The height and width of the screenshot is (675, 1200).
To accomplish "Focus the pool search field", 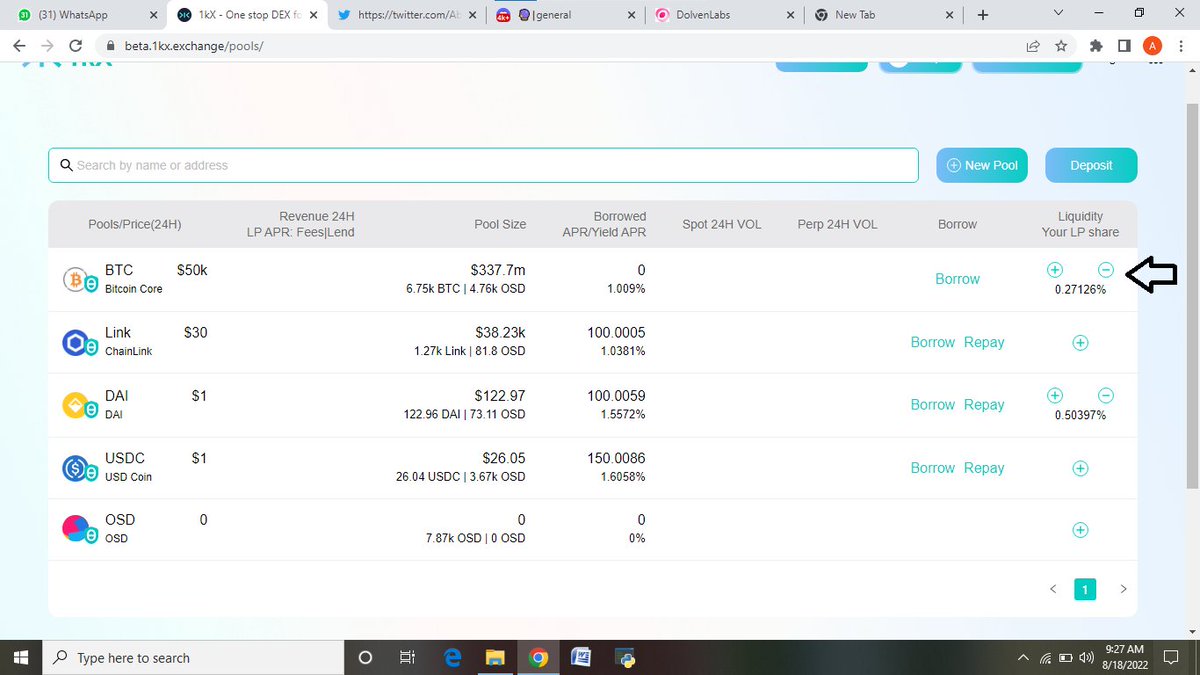I will (x=483, y=165).
